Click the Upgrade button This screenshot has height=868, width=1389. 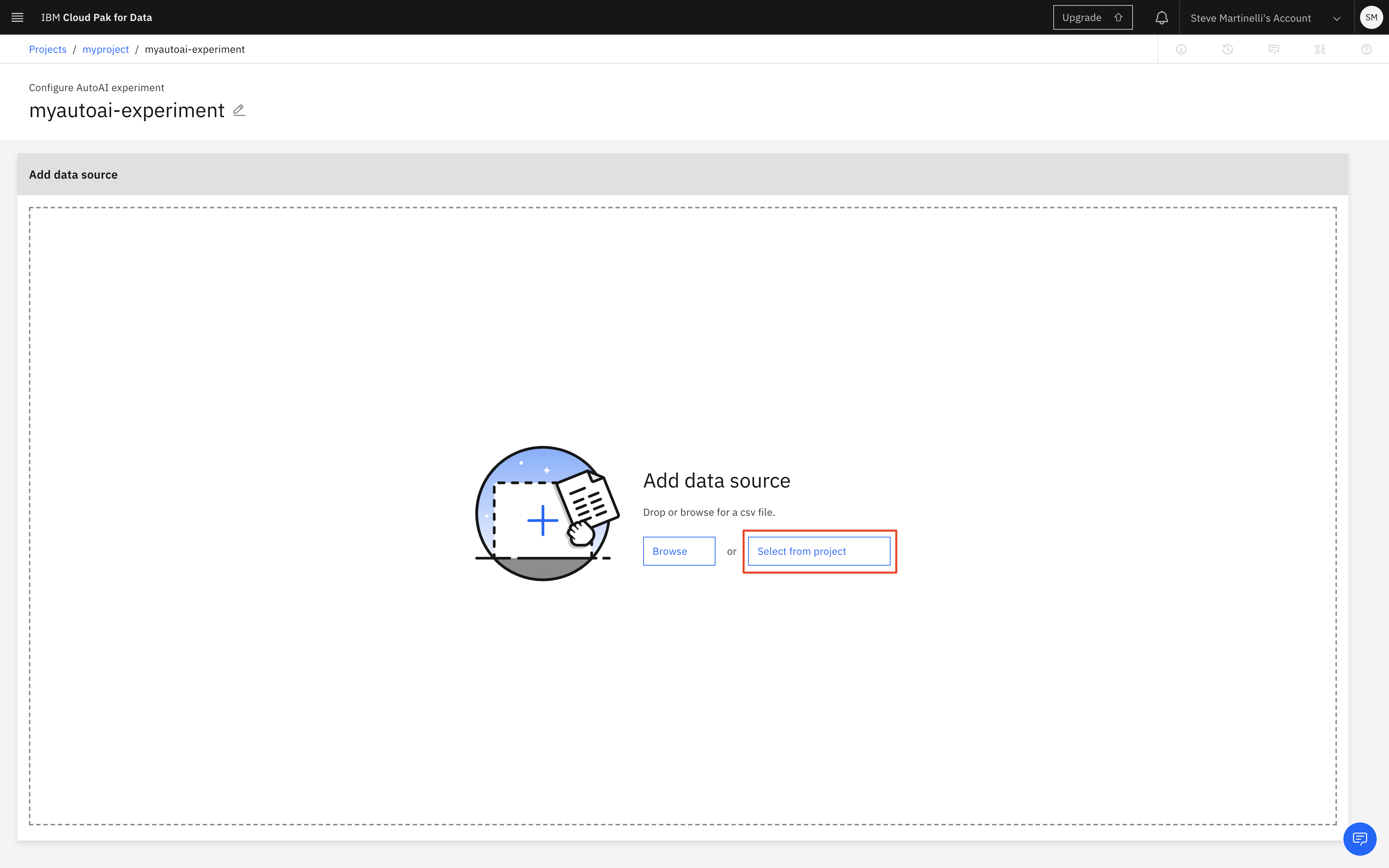pyautogui.click(x=1092, y=17)
